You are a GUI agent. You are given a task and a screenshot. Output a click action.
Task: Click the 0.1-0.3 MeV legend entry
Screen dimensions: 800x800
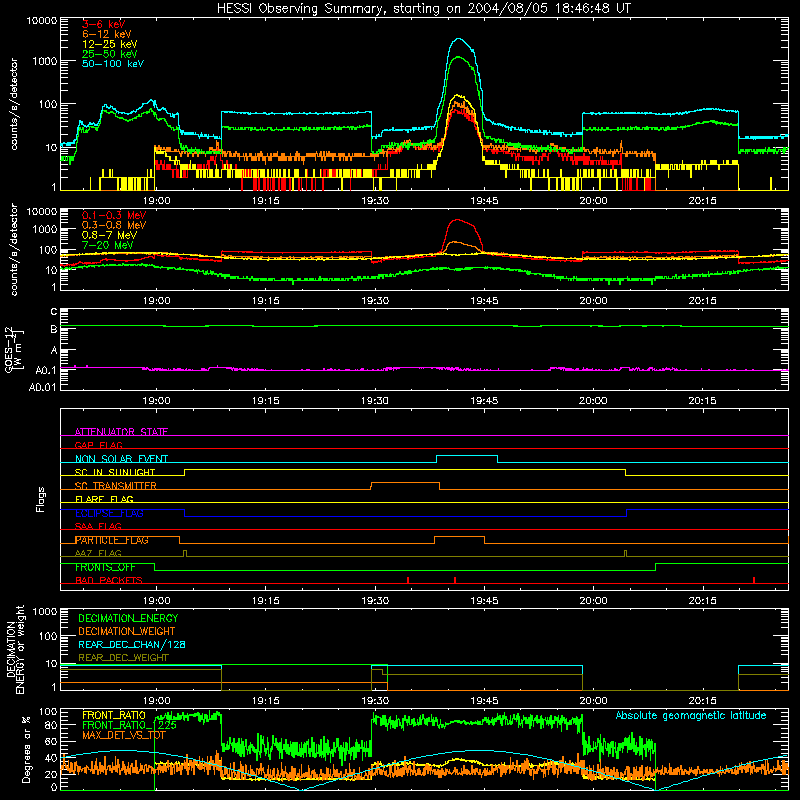[114, 215]
